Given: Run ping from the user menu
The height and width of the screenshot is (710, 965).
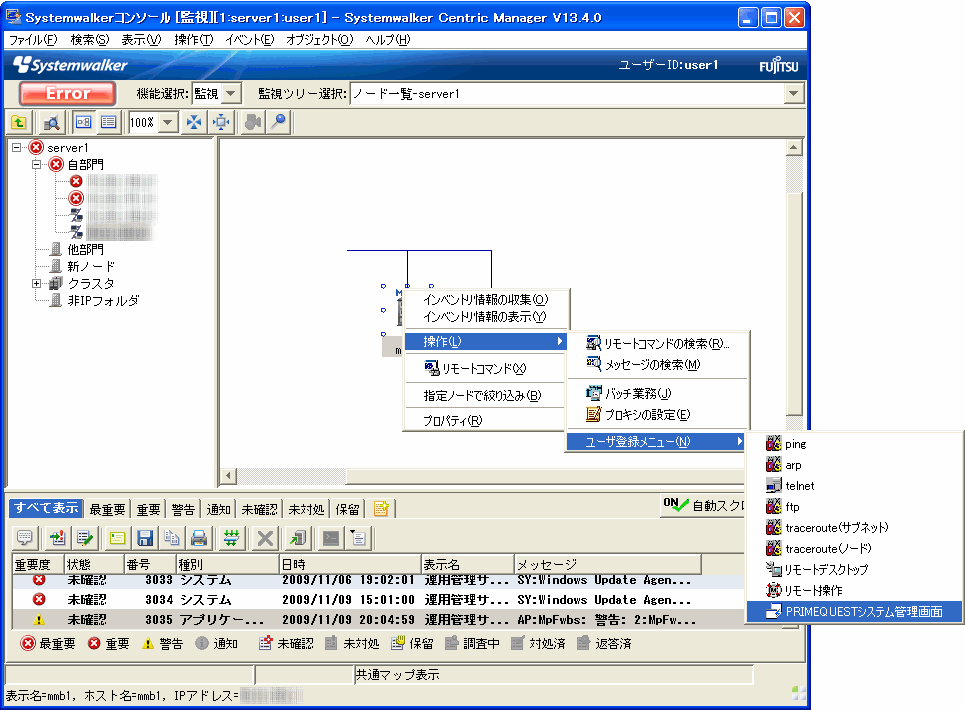Looking at the screenshot, I should click(x=854, y=444).
